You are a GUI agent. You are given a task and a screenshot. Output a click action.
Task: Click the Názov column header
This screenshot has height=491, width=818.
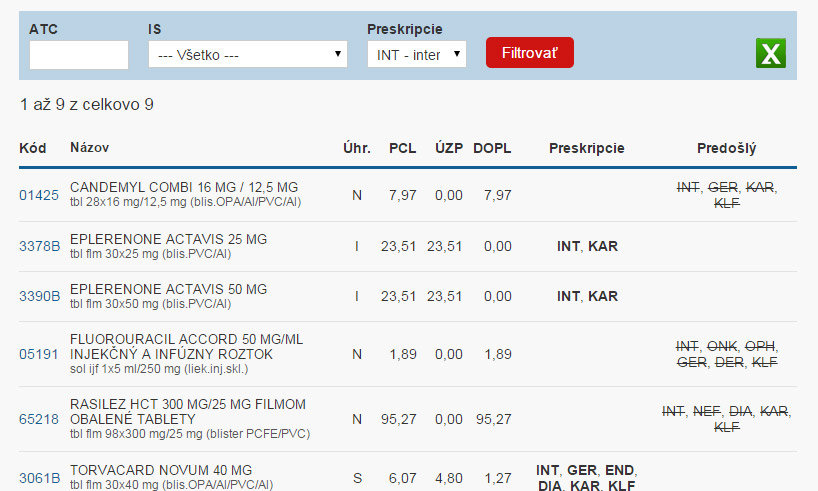pyautogui.click(x=90, y=148)
